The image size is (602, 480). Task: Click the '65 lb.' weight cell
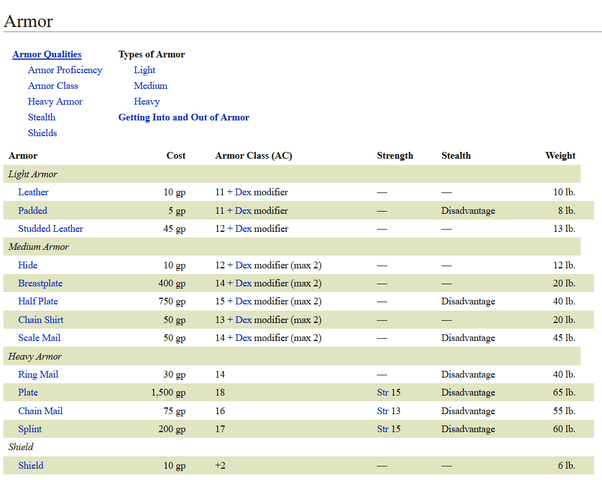(x=564, y=392)
